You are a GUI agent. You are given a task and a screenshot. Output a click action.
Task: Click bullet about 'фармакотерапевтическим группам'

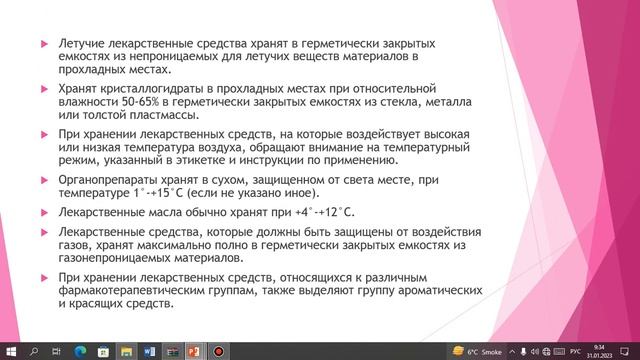tap(270, 290)
